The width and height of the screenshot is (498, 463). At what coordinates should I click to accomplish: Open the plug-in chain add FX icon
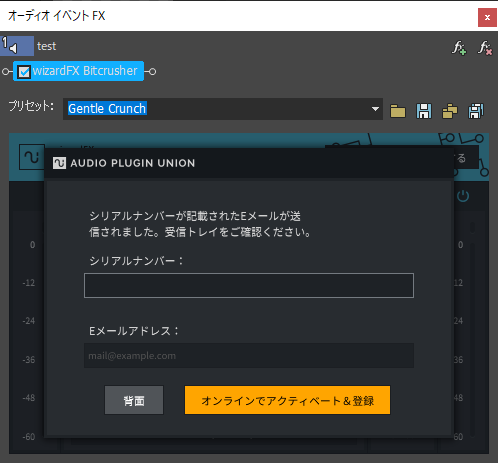(x=459, y=48)
